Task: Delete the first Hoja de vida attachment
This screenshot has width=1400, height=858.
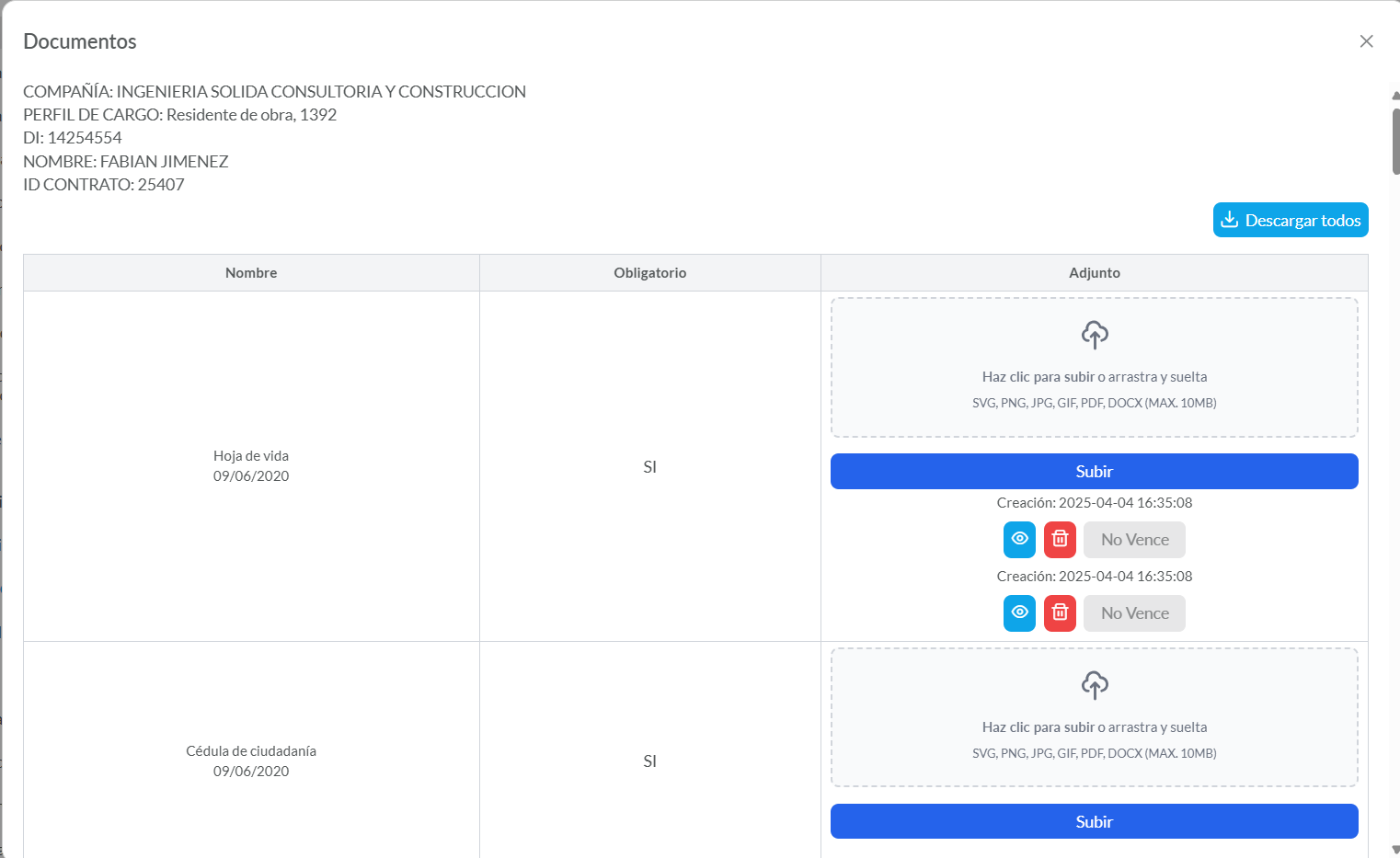Action: pos(1060,540)
